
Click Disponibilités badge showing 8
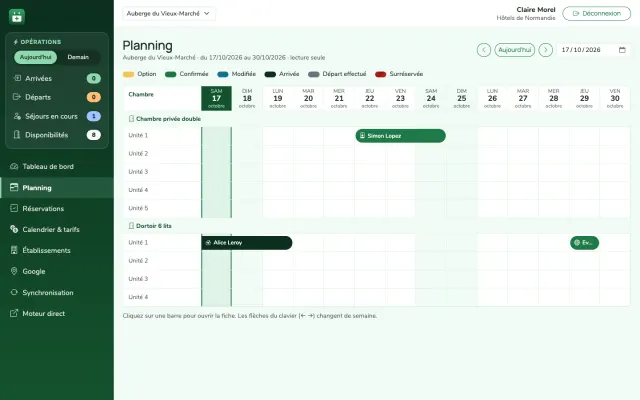[93, 135]
